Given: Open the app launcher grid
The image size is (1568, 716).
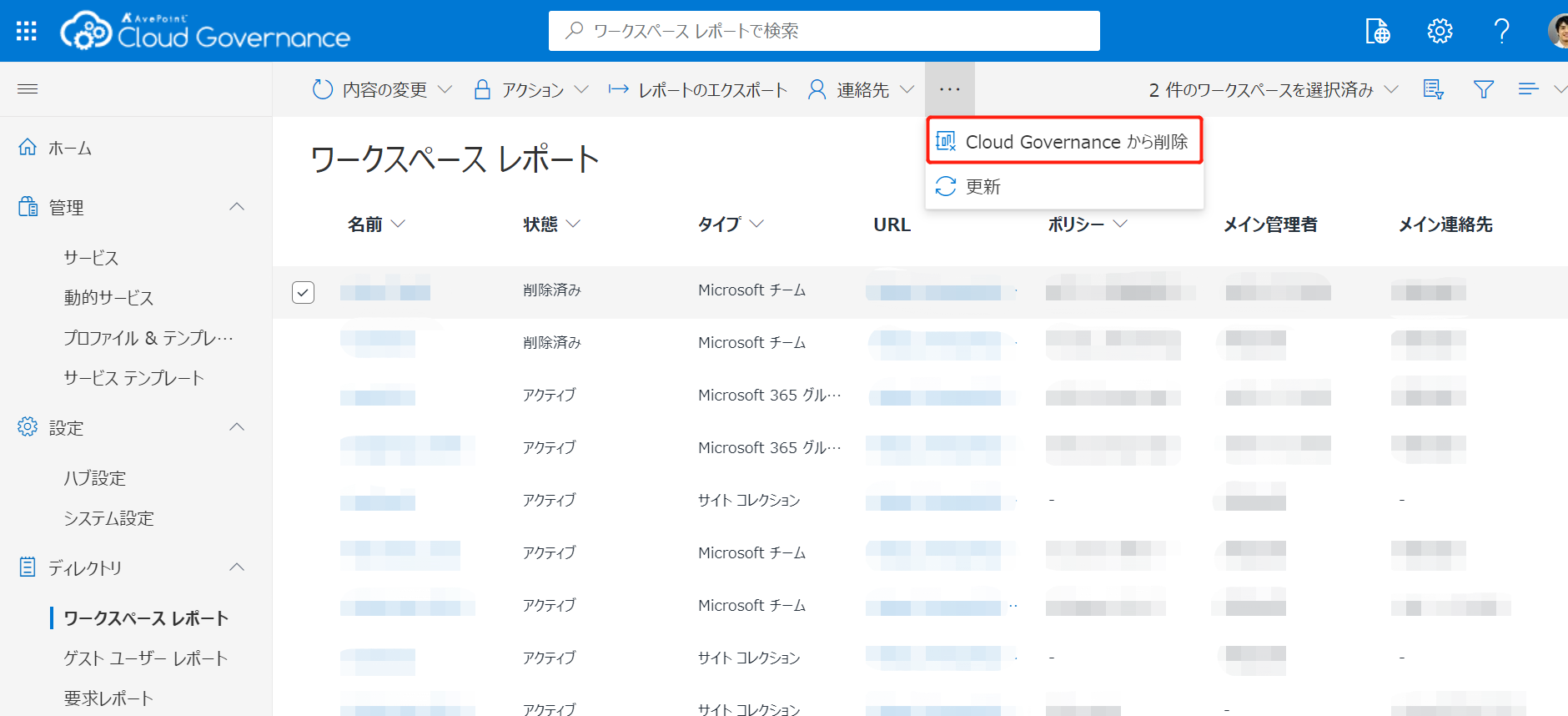Looking at the screenshot, I should (x=27, y=31).
